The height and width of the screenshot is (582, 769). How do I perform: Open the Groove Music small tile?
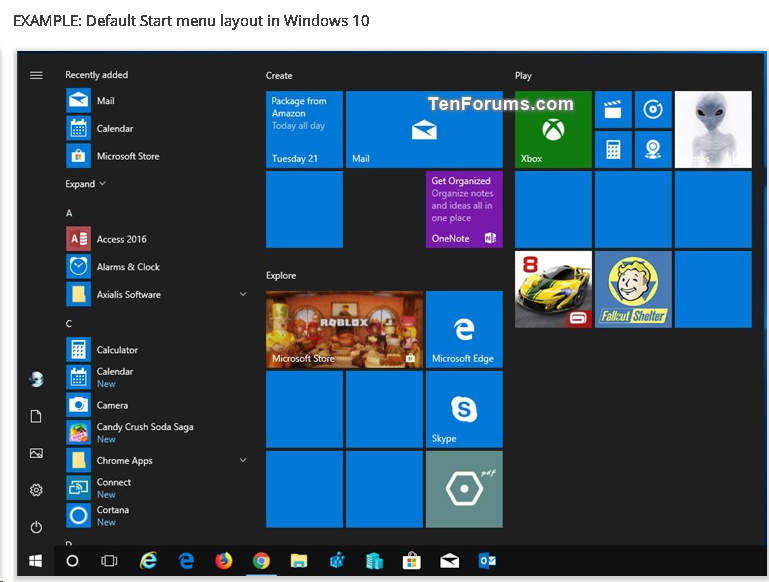tap(653, 109)
